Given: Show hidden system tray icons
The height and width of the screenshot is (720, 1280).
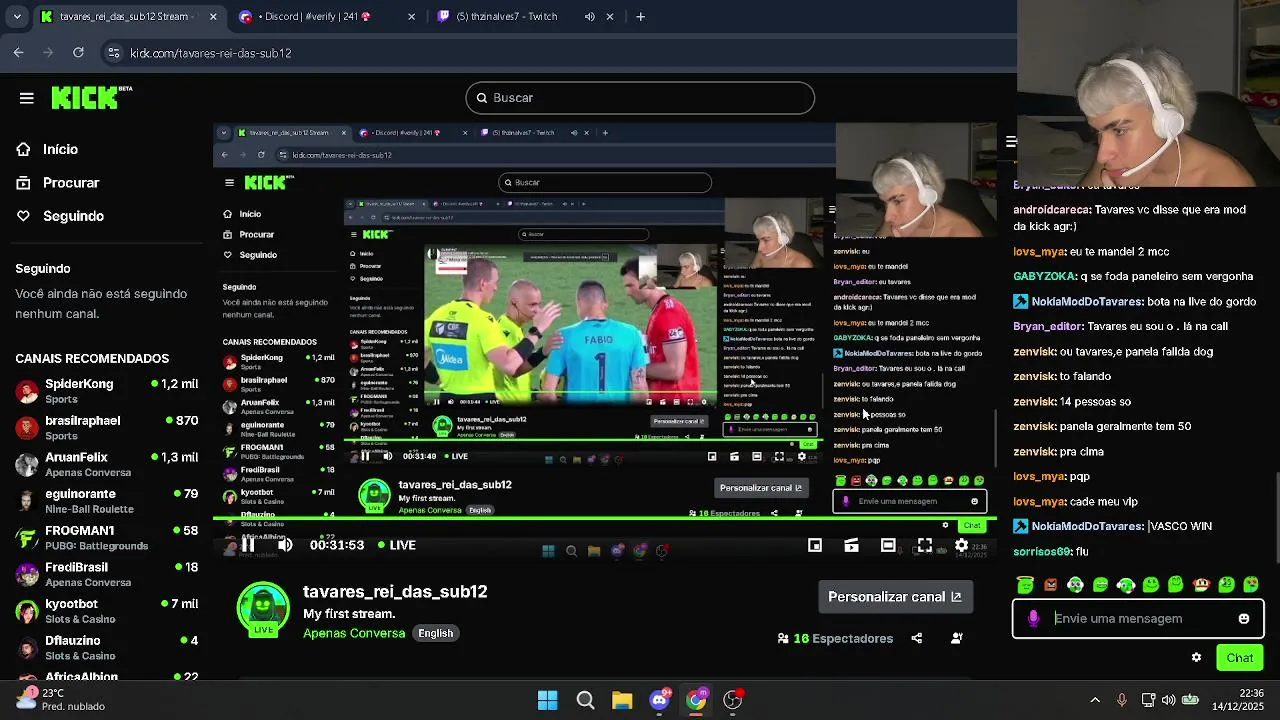Looking at the screenshot, I should 1095,700.
